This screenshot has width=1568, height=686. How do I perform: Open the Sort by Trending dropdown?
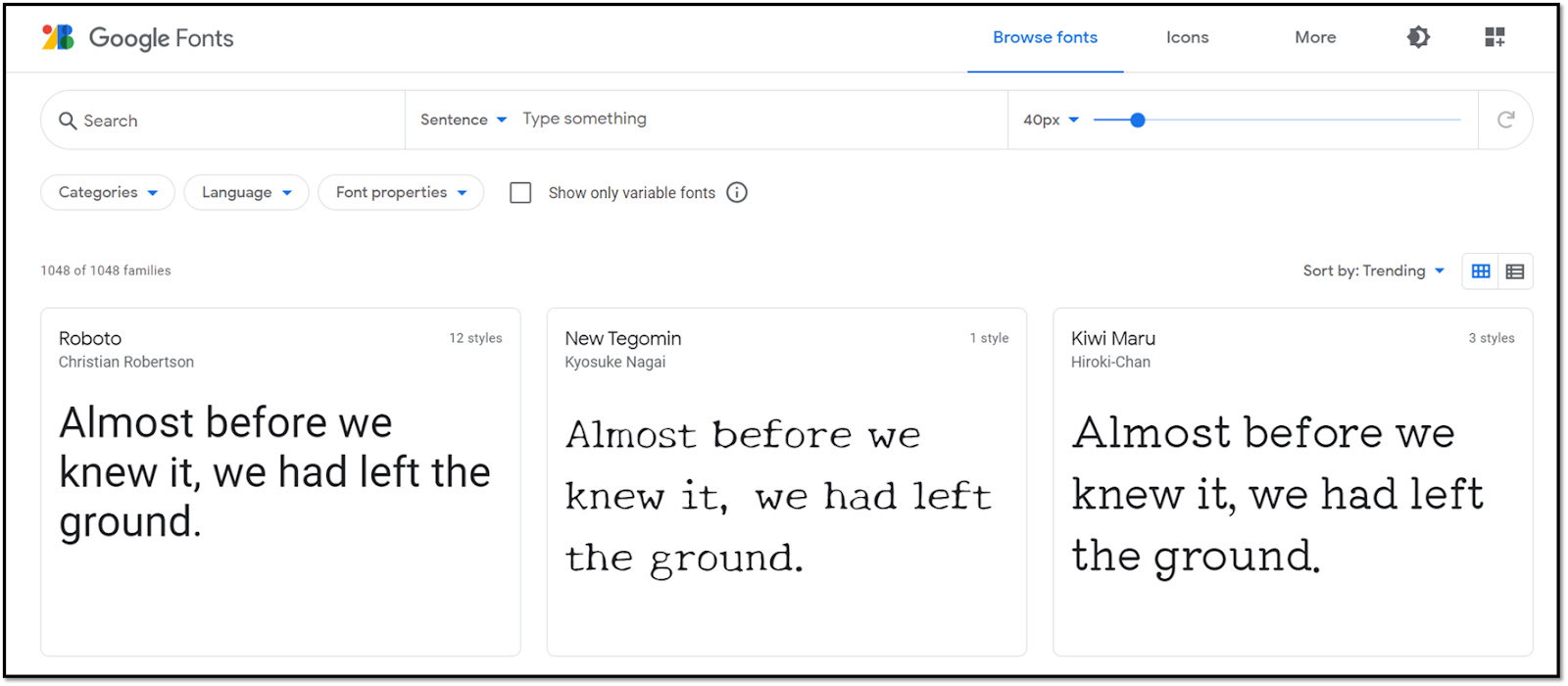coord(1374,270)
